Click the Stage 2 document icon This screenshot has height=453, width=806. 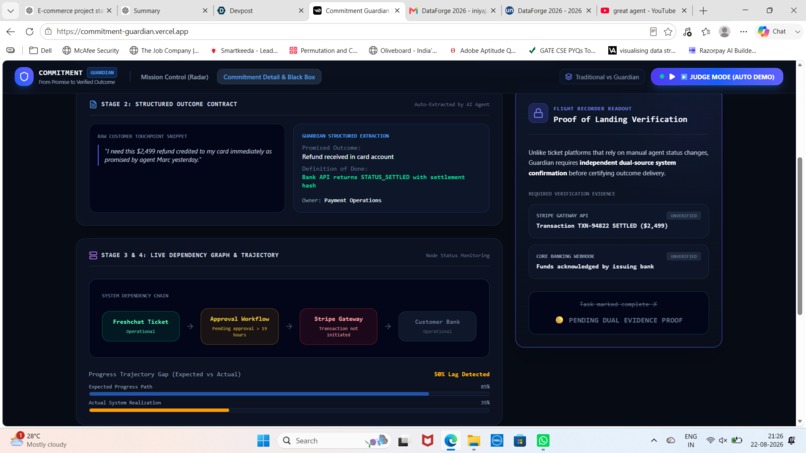pos(93,104)
